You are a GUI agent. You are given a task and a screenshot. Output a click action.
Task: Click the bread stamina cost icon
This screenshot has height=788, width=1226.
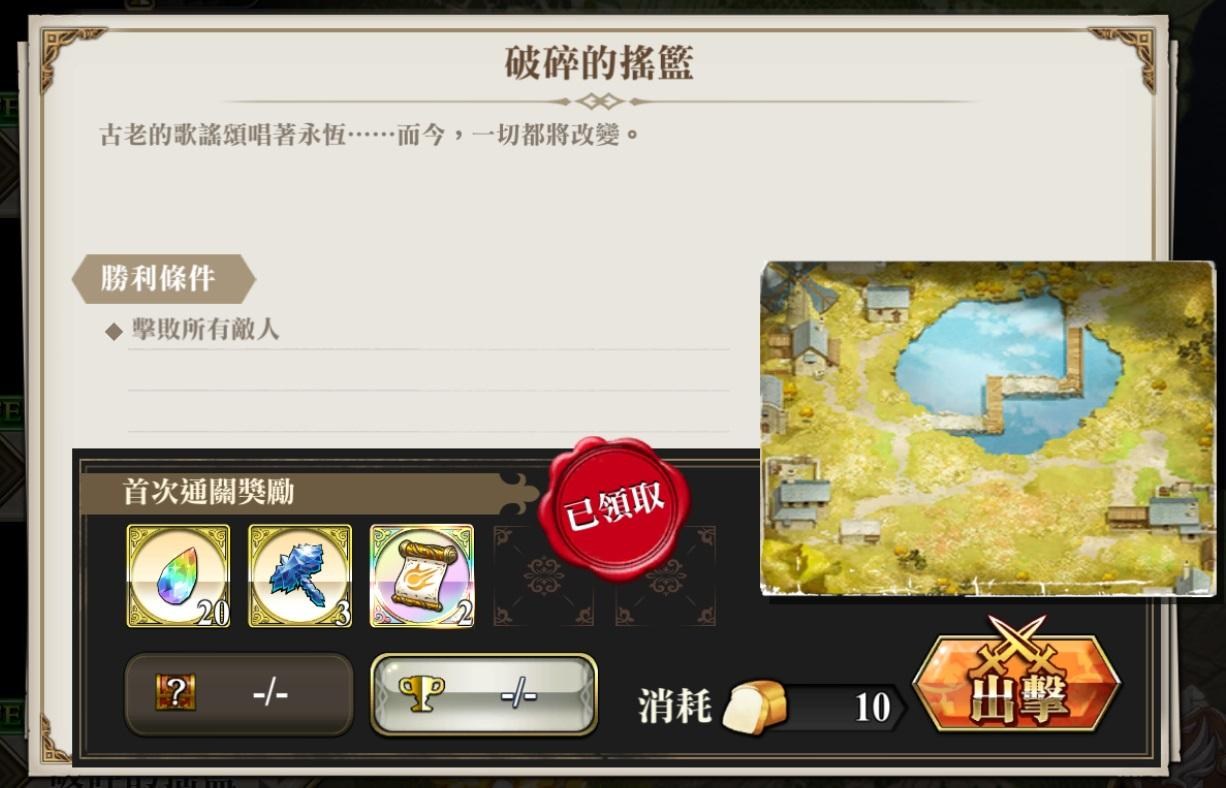point(754,706)
